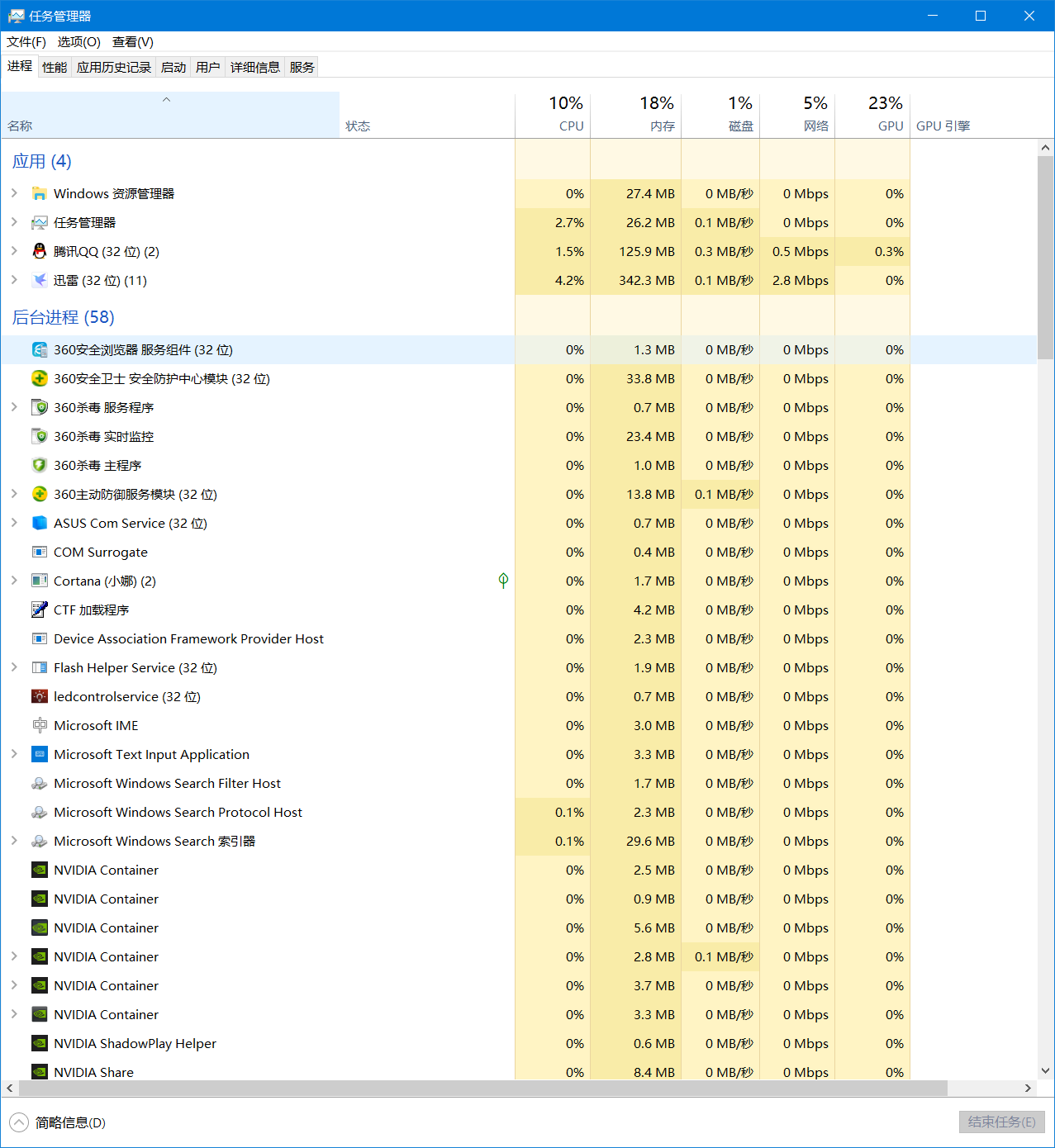Click the Flash Helper Service icon
The height and width of the screenshot is (1148, 1055).
point(39,668)
